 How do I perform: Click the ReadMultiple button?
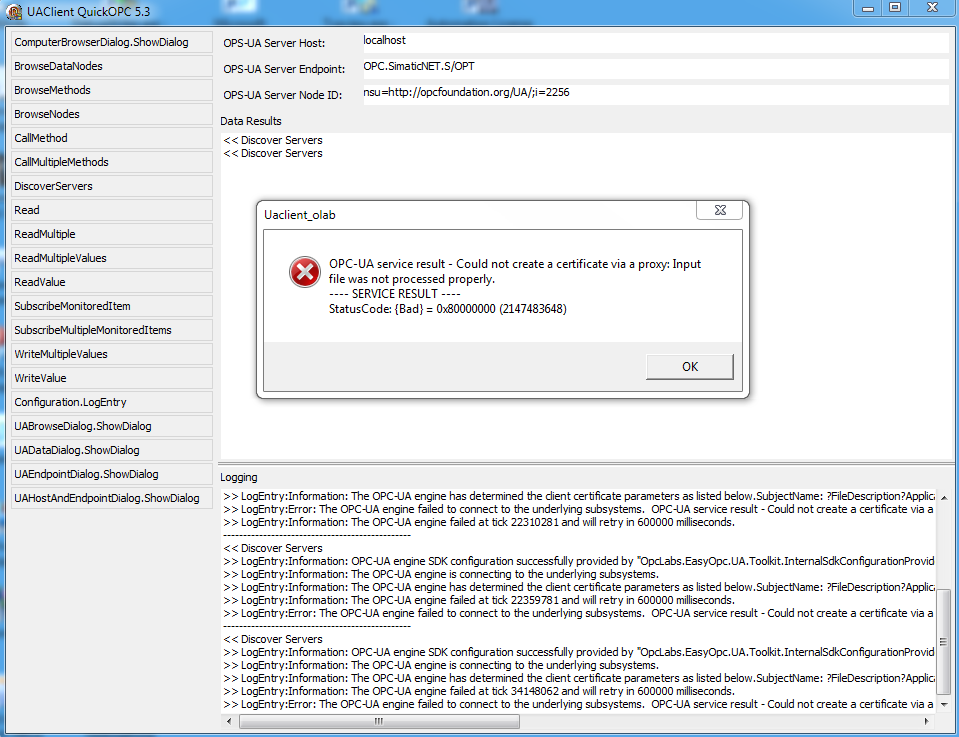pyautogui.click(x=112, y=234)
